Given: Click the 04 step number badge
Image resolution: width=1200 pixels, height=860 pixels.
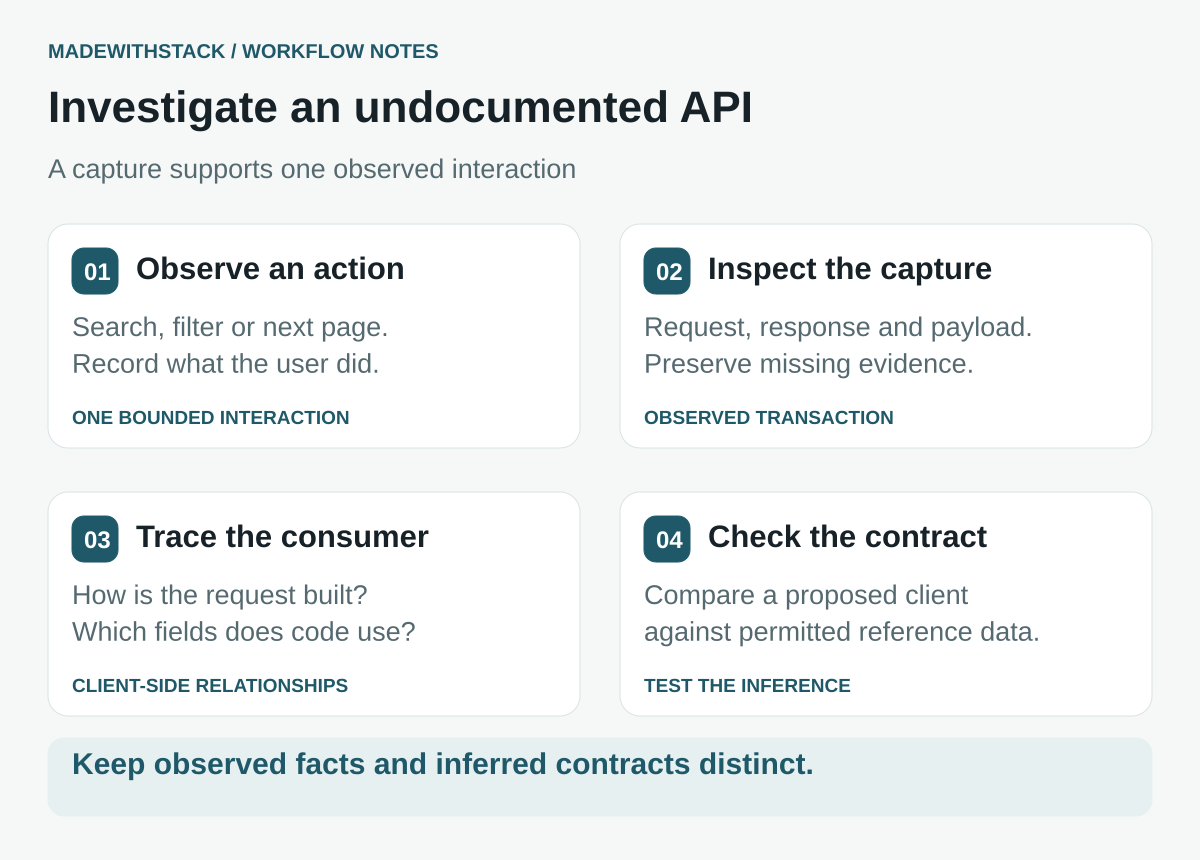Looking at the screenshot, I should pyautogui.click(x=667, y=539).
